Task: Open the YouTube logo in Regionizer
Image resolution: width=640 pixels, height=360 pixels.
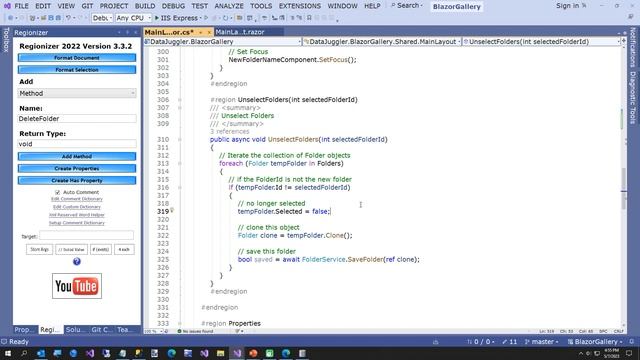Action: [x=77, y=286]
